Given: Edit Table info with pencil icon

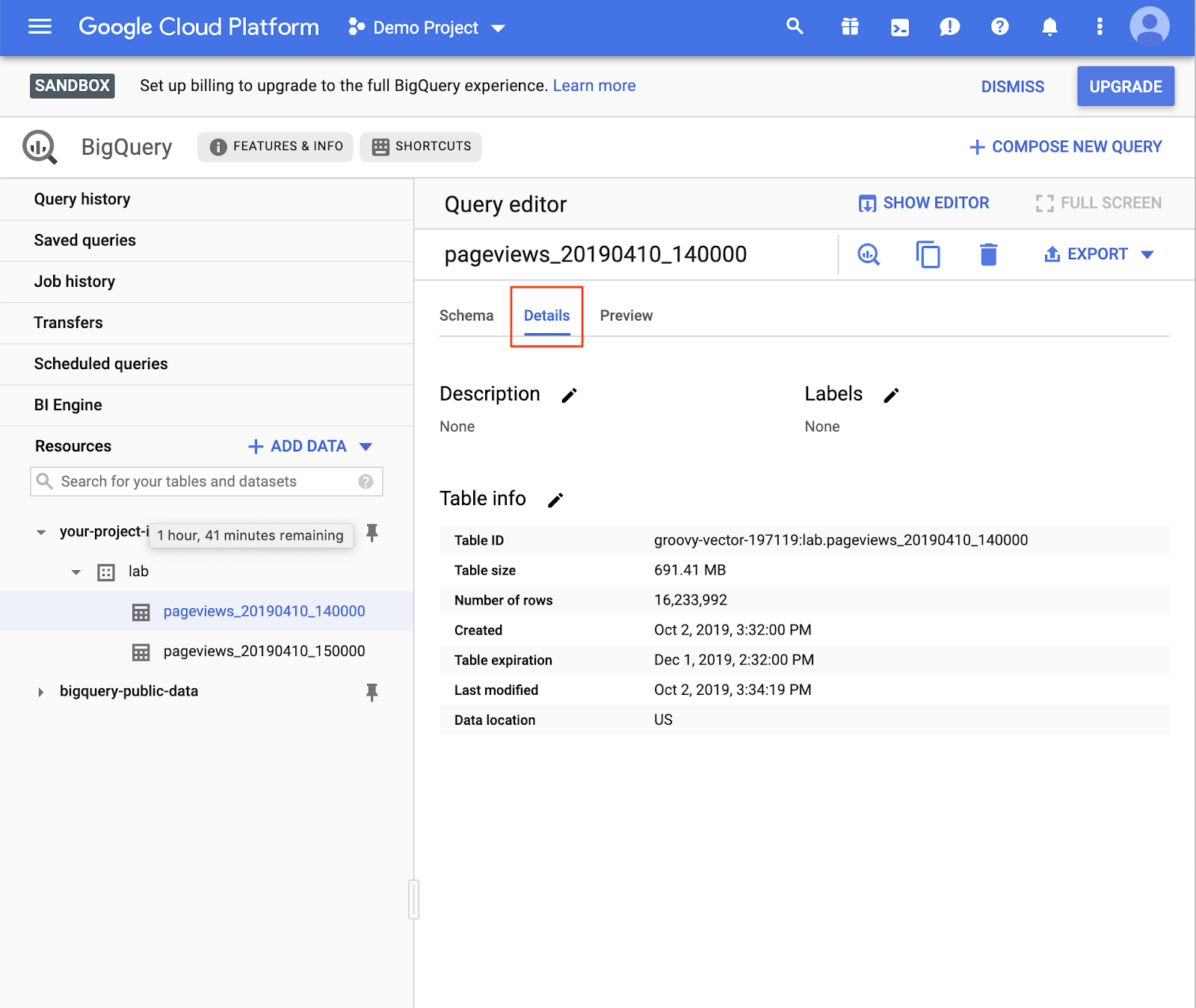Looking at the screenshot, I should (x=555, y=500).
